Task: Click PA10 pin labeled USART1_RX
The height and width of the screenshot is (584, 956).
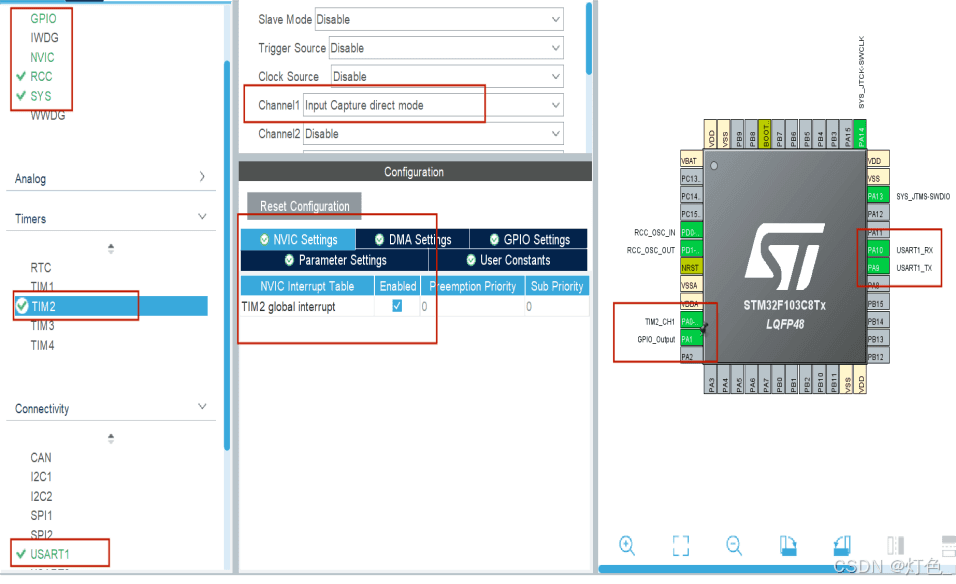Action: [878, 250]
